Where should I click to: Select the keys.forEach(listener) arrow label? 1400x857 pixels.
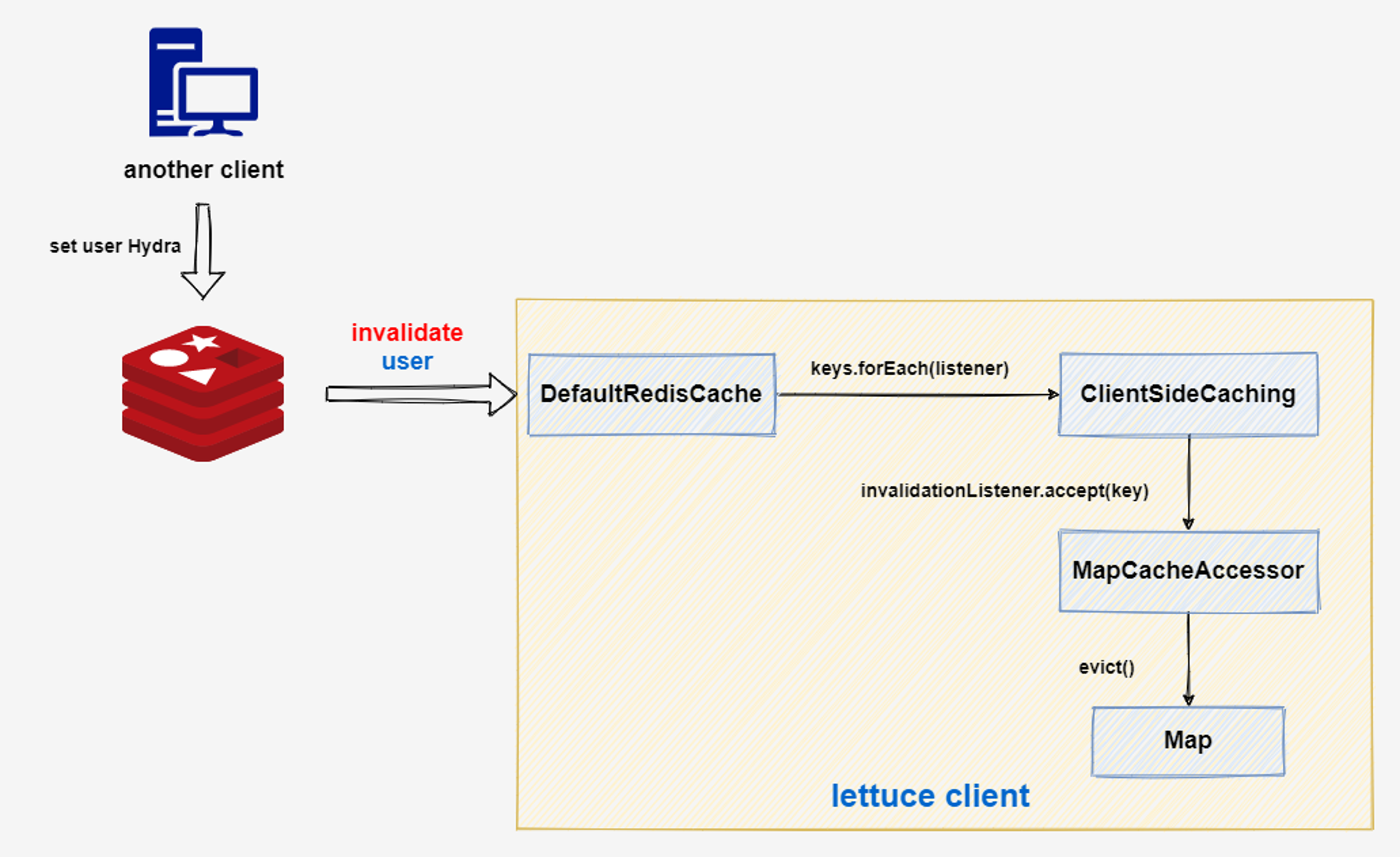[909, 368]
